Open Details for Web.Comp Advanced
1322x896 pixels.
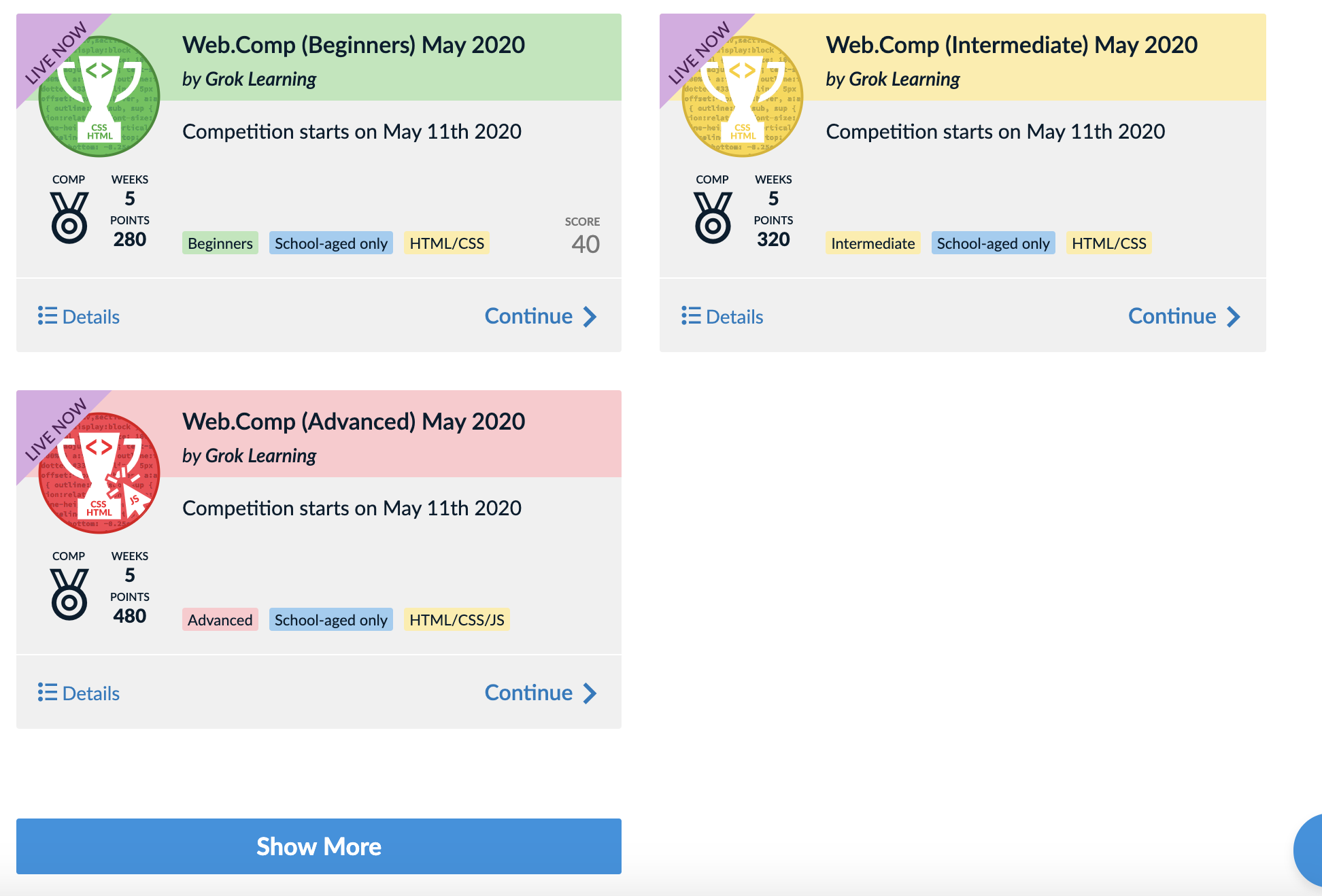tap(79, 693)
